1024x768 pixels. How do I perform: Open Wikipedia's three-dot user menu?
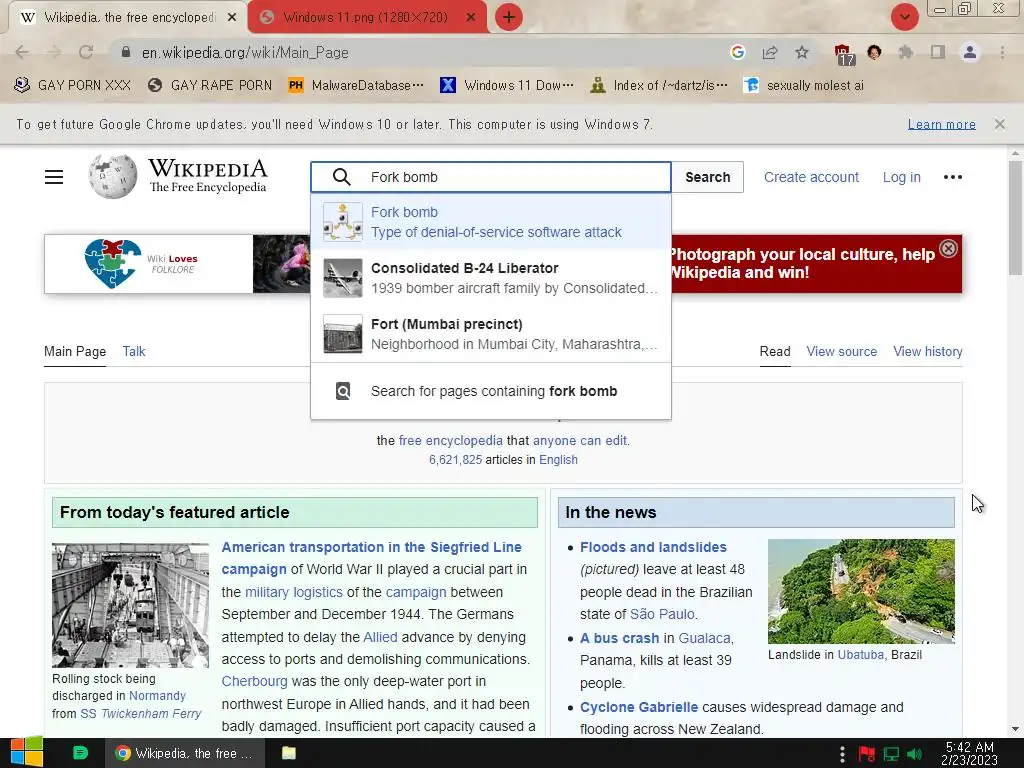coord(953,177)
